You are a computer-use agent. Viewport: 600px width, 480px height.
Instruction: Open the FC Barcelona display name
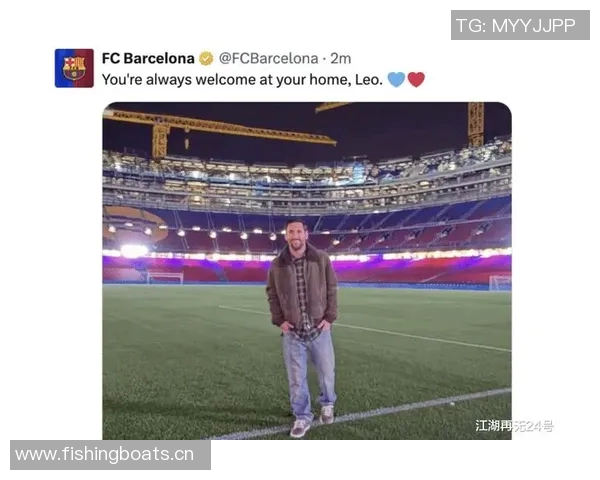click(x=148, y=59)
